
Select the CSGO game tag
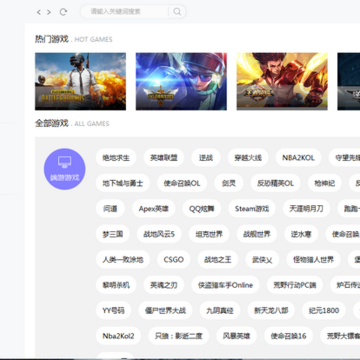click(x=174, y=259)
